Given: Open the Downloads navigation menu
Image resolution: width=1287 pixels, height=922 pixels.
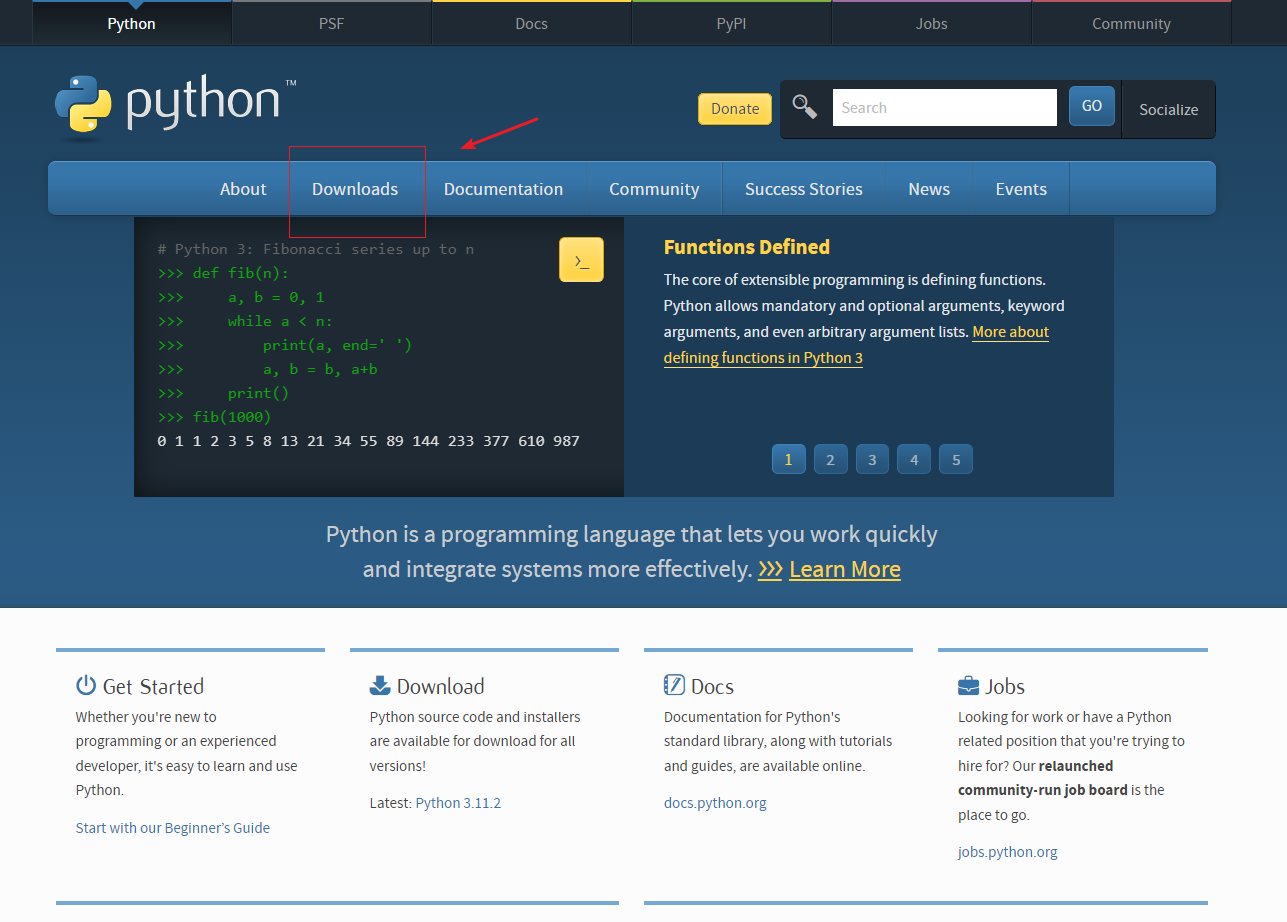Looking at the screenshot, I should 355,189.
